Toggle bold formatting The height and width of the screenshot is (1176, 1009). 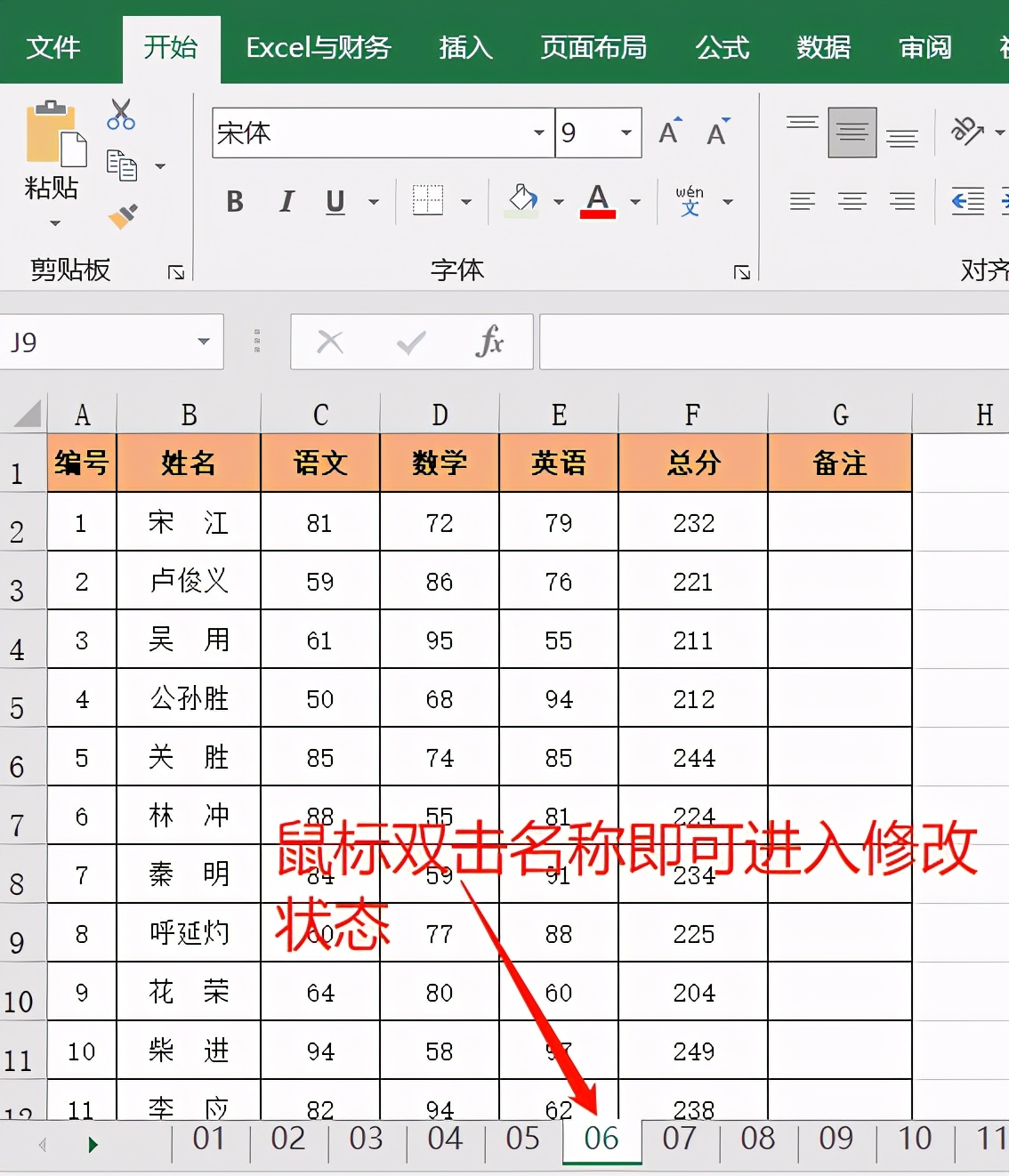tap(234, 202)
